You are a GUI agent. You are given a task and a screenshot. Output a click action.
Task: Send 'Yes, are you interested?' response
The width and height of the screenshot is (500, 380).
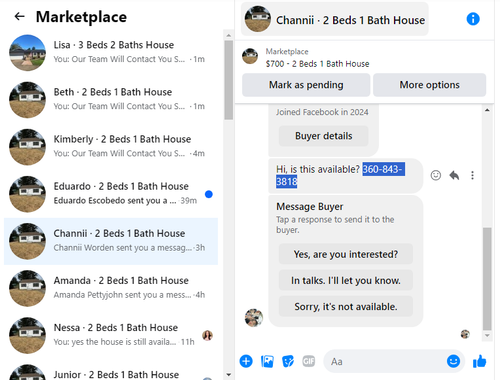(x=346, y=254)
